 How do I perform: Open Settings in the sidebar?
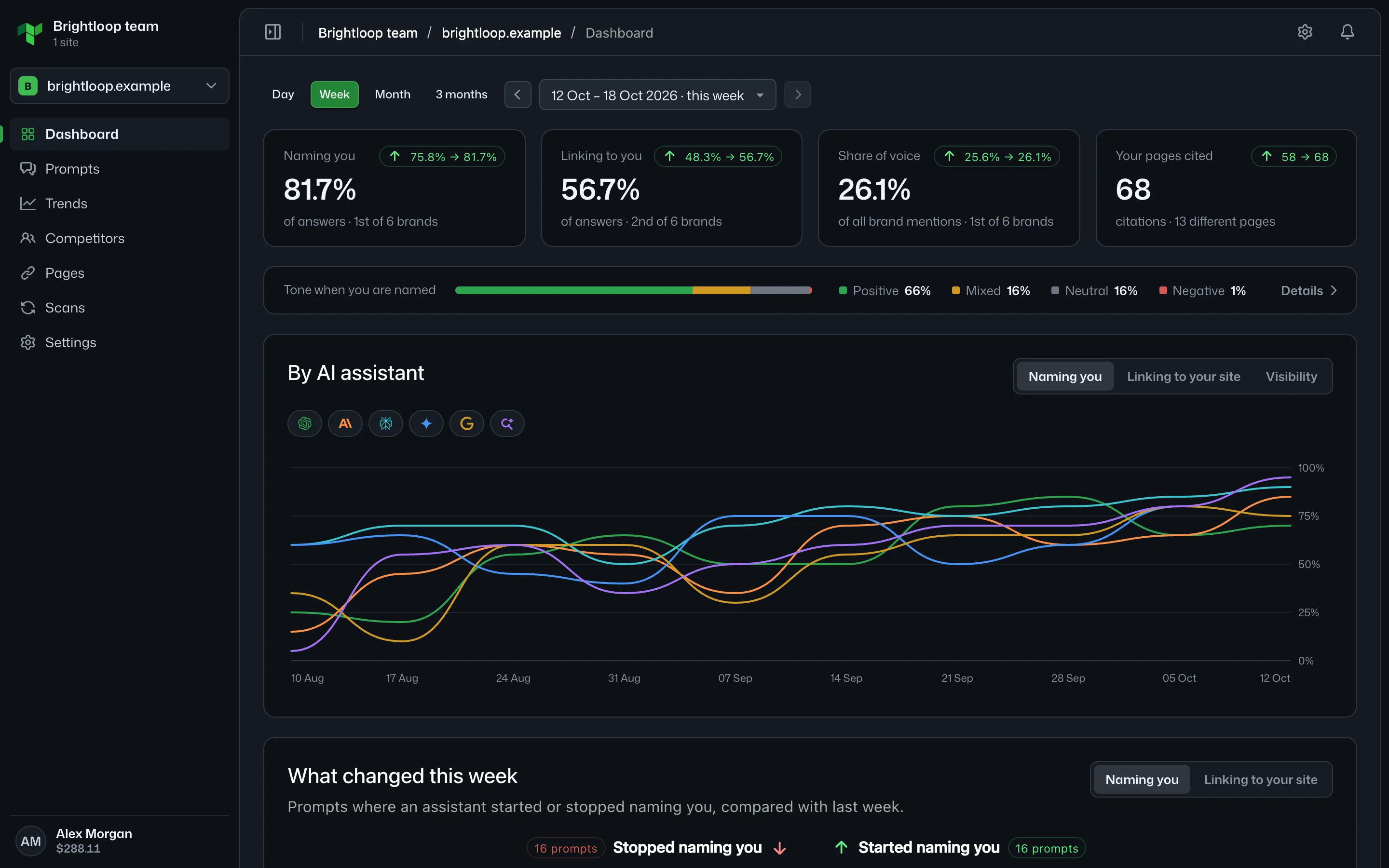[x=120, y=342]
